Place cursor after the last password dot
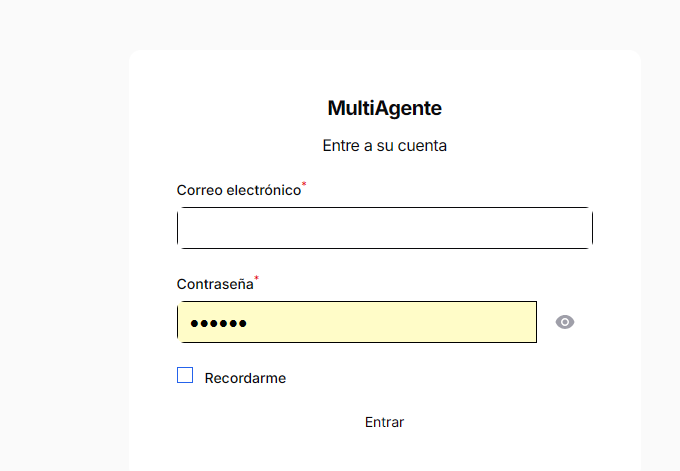 click(x=249, y=323)
